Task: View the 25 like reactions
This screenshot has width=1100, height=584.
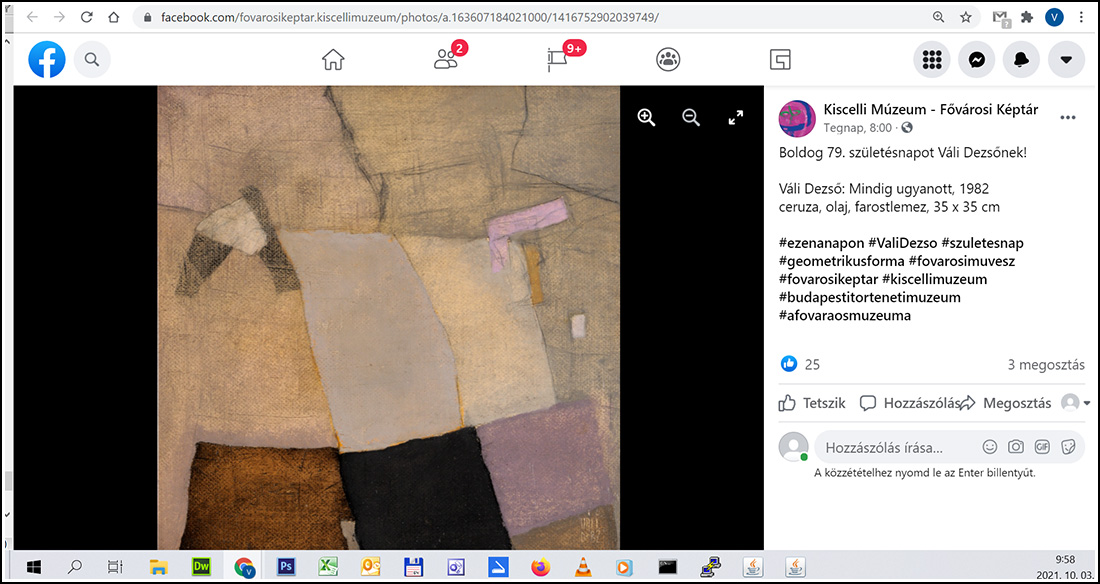Action: (x=800, y=364)
